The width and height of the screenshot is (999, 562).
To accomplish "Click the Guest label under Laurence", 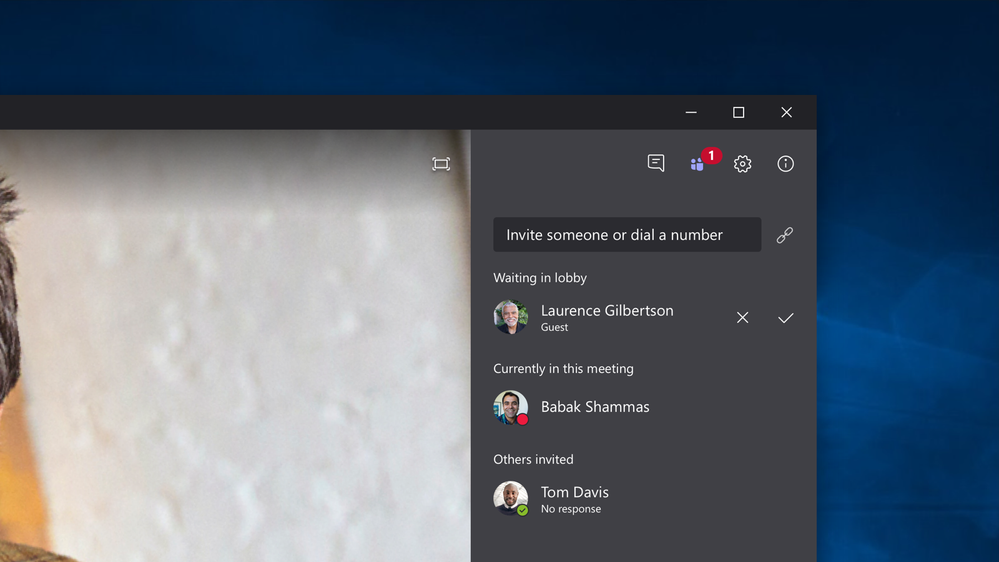I will (554, 327).
